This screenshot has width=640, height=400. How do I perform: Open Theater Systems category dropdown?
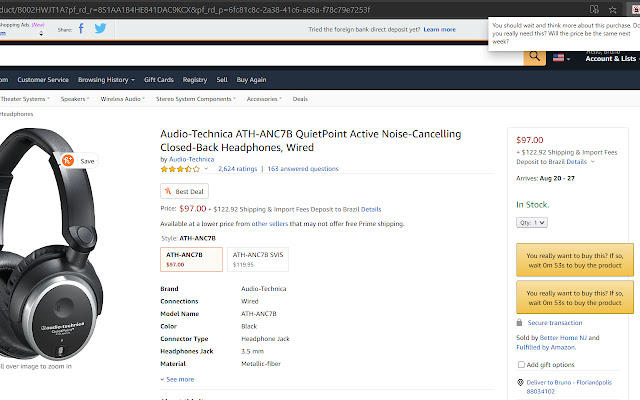click(25, 99)
